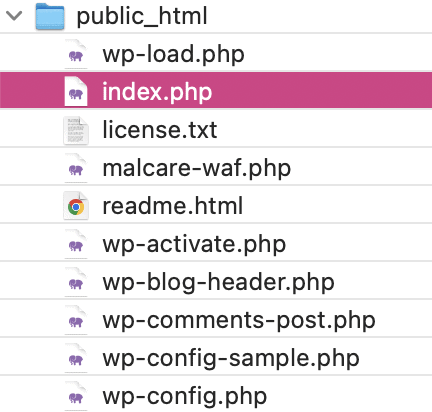432x412 pixels.
Task: Click the Chrome icon beside readme.html
Action: click(x=76, y=206)
